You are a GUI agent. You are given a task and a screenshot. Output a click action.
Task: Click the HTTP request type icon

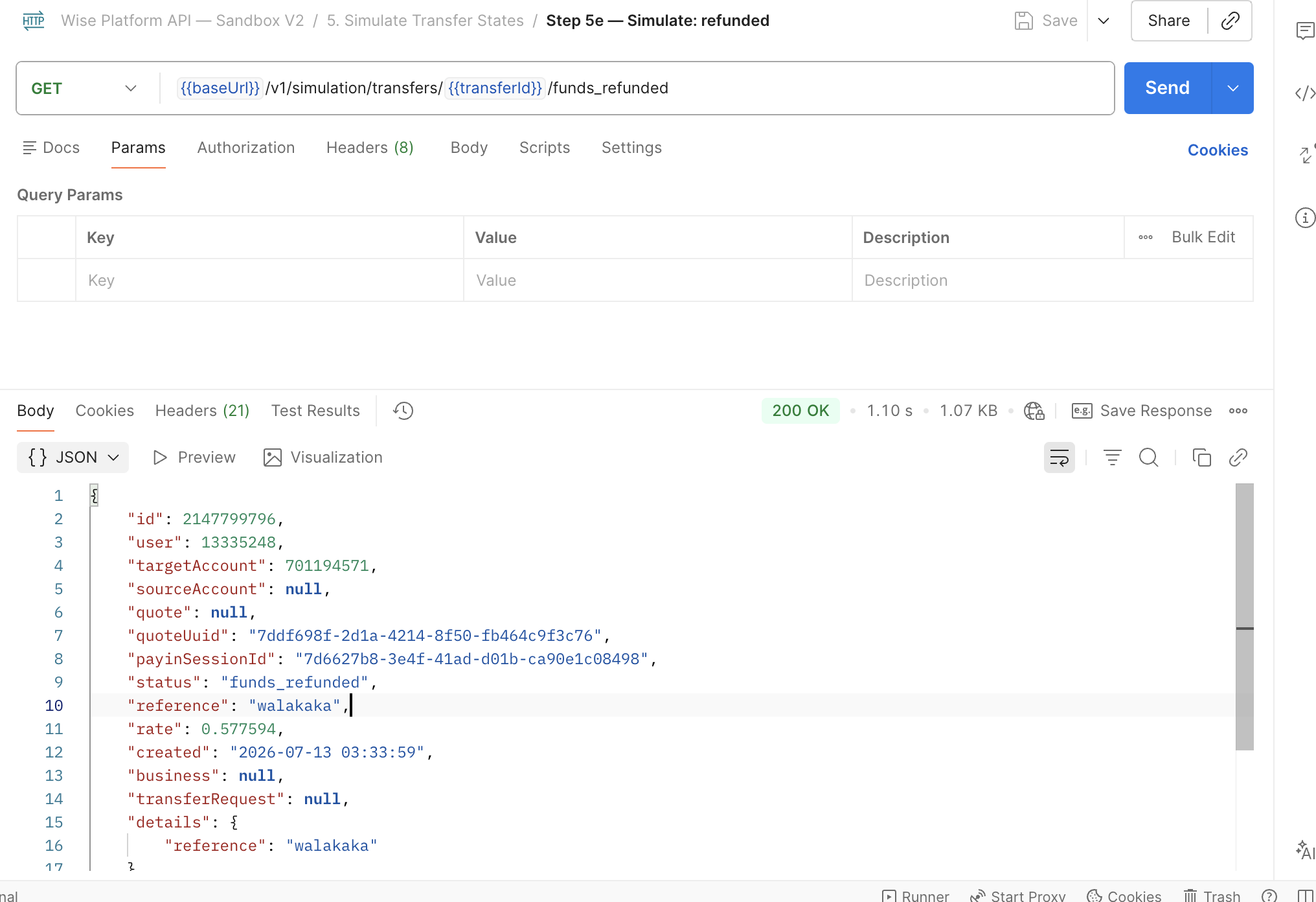33,21
